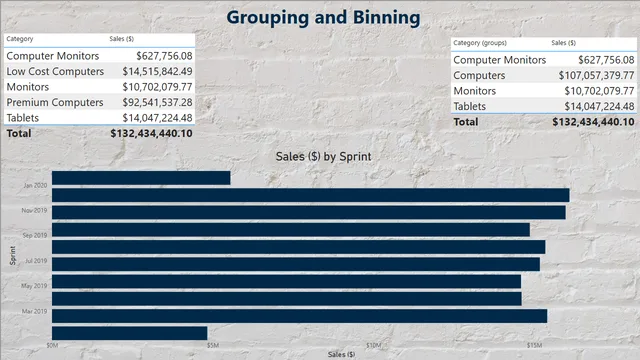This screenshot has width=640, height=360.
Task: Sort by the Category (groups) column header
Action: pyautogui.click(x=480, y=43)
